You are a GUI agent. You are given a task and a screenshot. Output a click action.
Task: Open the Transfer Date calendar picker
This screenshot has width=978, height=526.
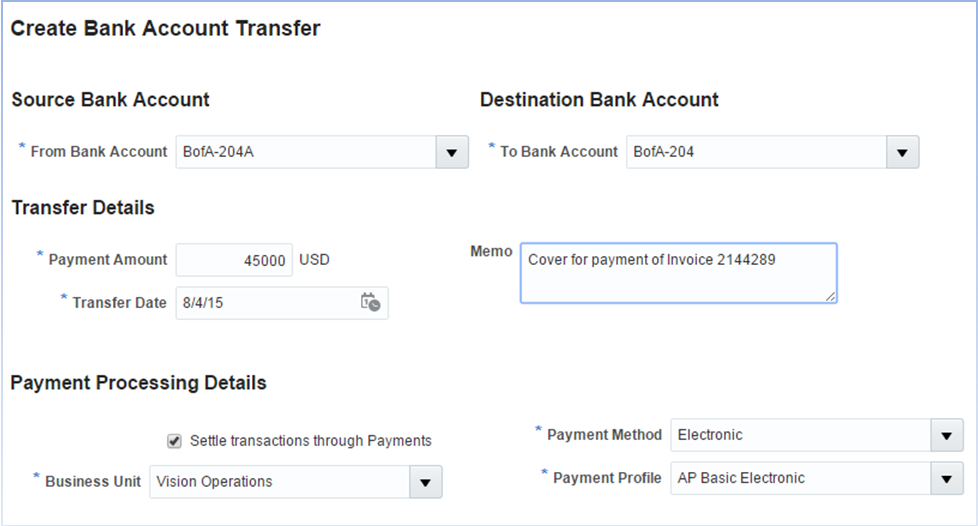point(370,302)
